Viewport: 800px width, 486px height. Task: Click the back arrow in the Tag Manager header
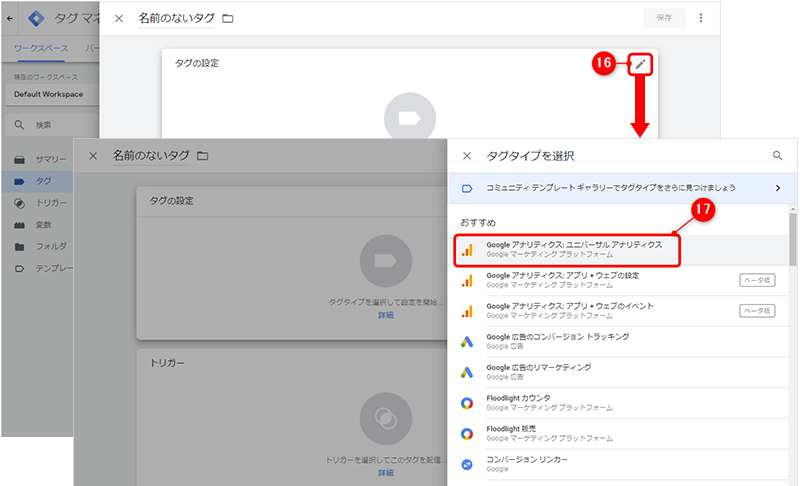[10, 18]
